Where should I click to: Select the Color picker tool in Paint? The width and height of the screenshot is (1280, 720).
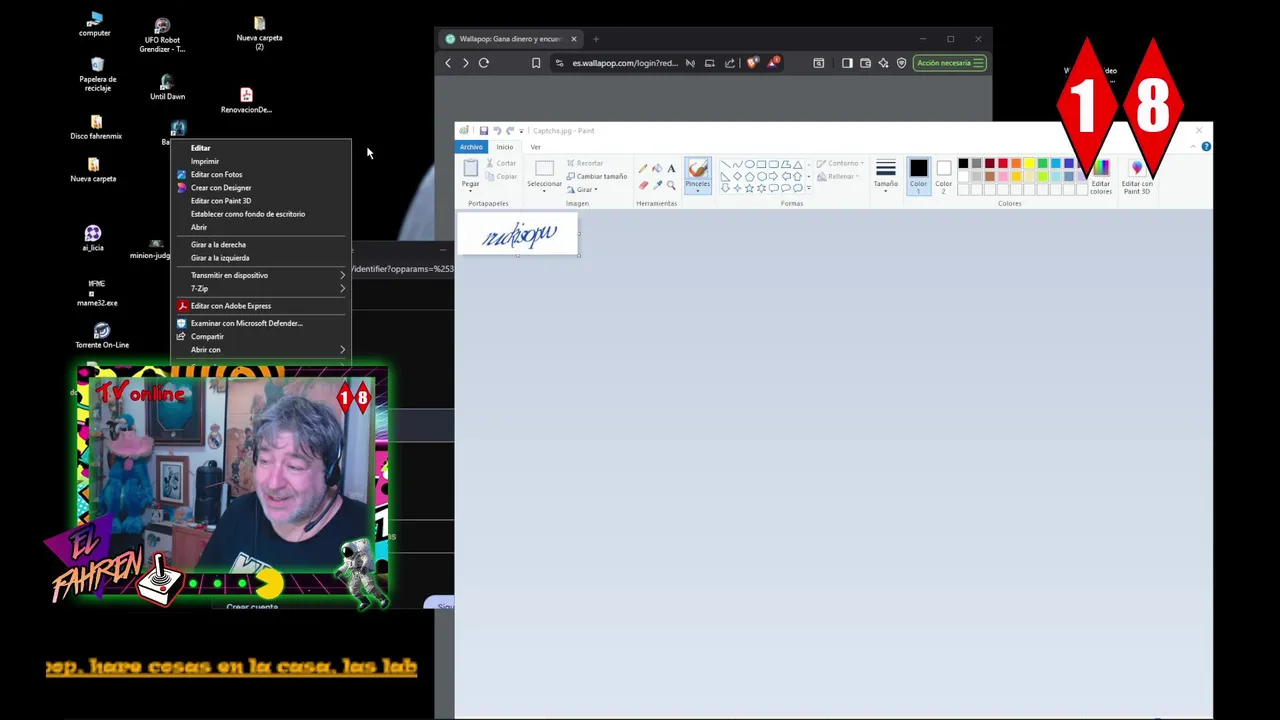pyautogui.click(x=657, y=185)
